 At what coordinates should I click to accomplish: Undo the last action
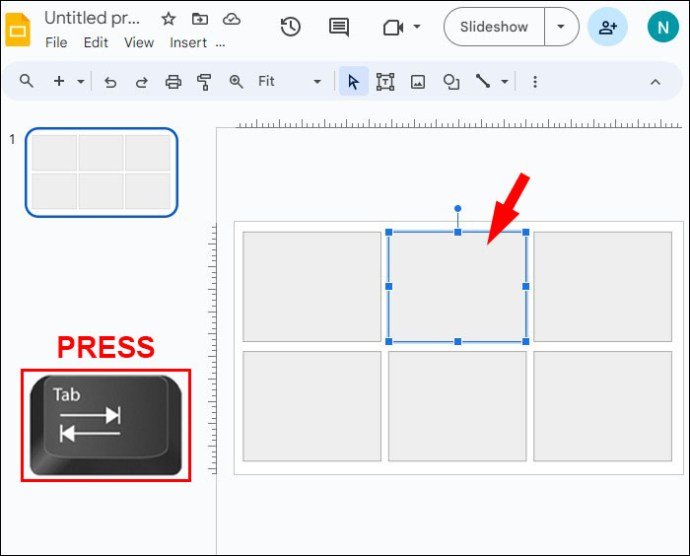110,82
